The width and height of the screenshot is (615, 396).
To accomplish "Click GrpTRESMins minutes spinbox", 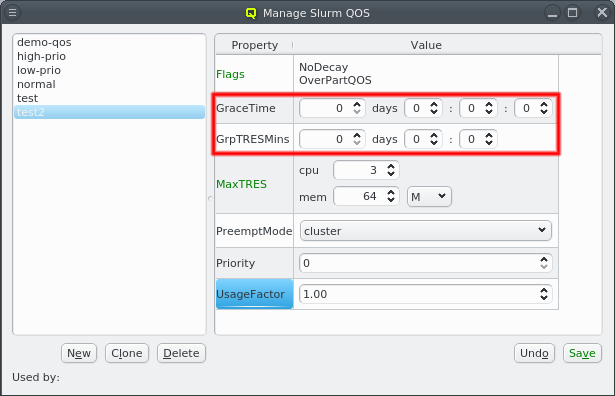I will pos(478,139).
